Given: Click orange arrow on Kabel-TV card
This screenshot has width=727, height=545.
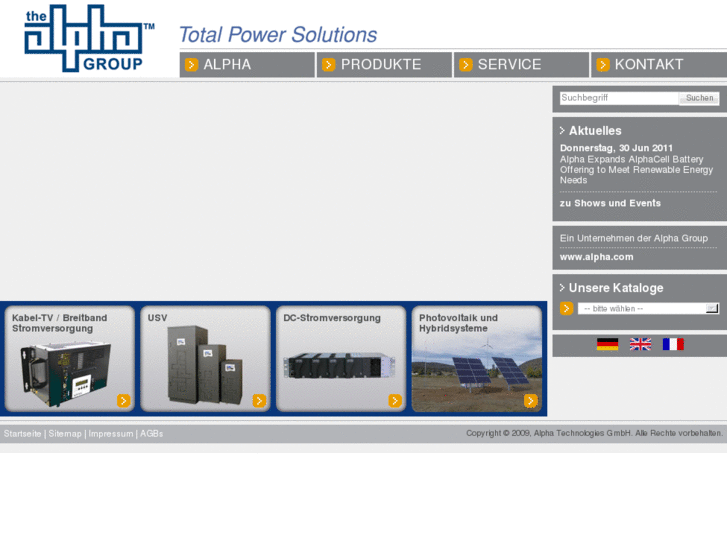Looking at the screenshot, I should click(123, 400).
